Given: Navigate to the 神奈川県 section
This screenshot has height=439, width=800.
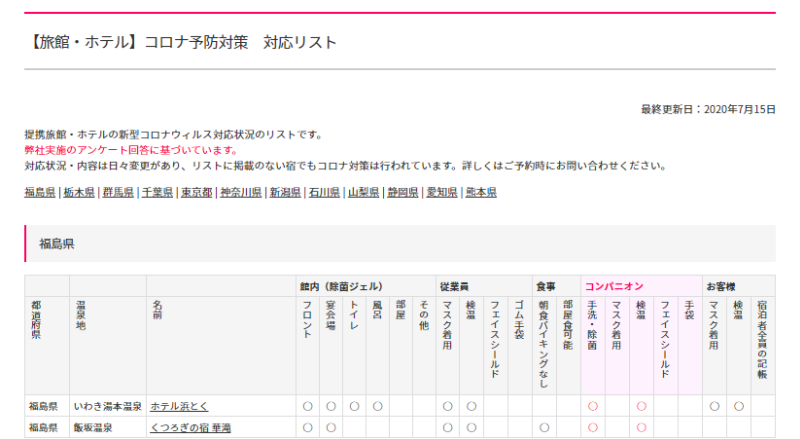Looking at the screenshot, I should pyautogui.click(x=241, y=192).
